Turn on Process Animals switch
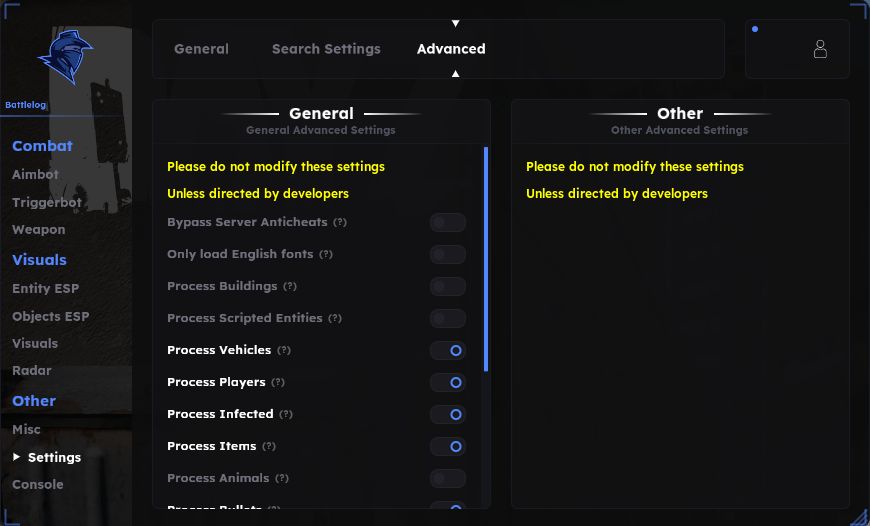Viewport: 870px width, 526px height. tap(447, 478)
